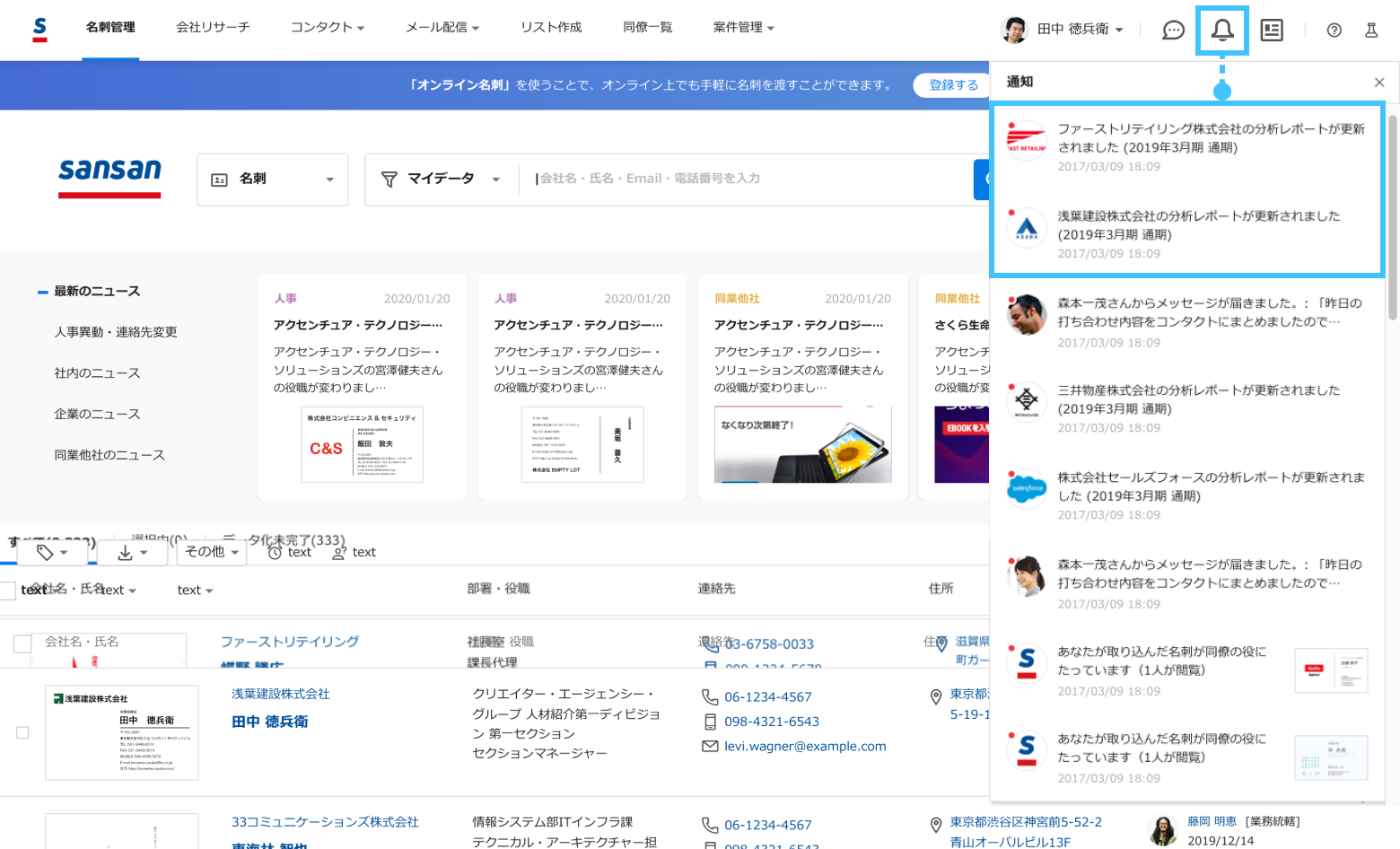Select 企業のニュース category
The width and height of the screenshot is (1400, 849).
97,415
